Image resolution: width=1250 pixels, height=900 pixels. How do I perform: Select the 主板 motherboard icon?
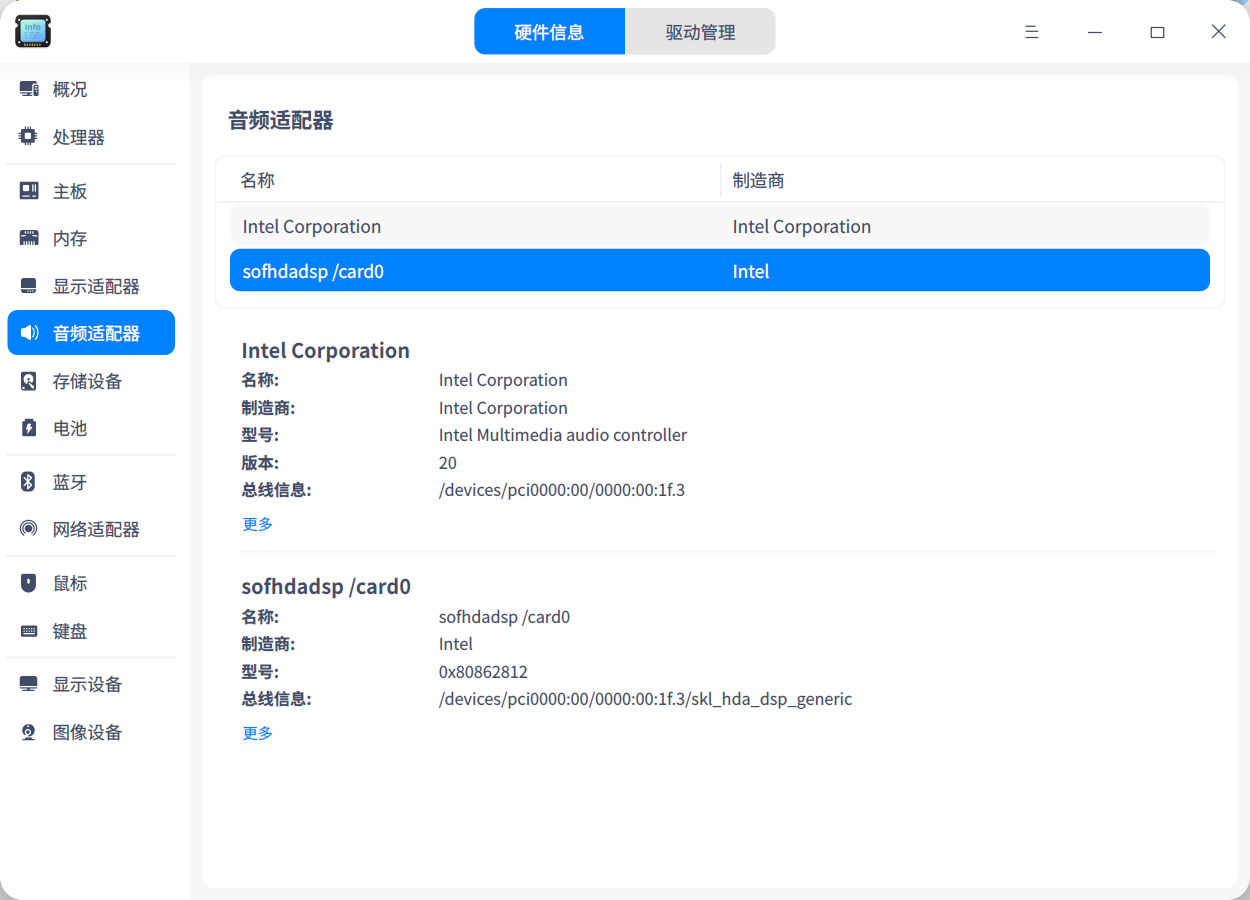[29, 191]
